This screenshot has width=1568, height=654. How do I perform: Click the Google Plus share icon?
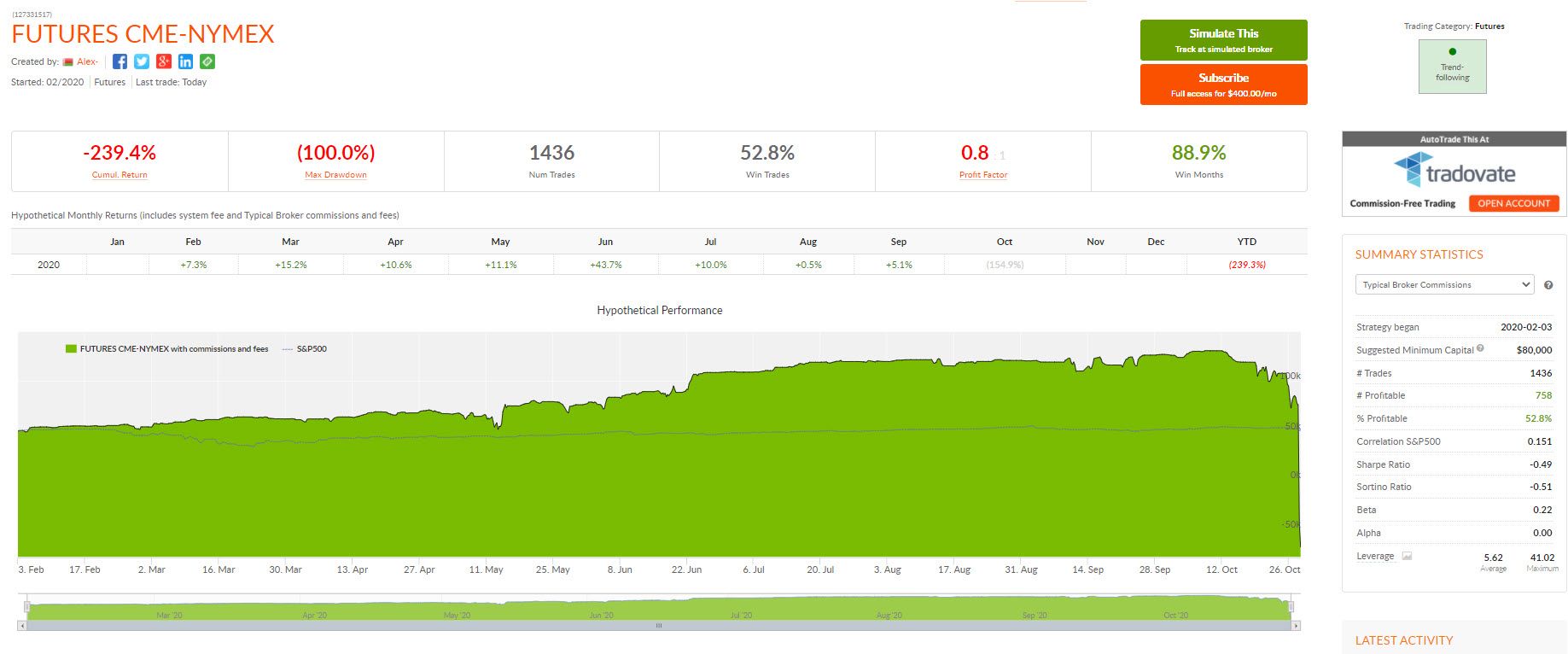coord(164,61)
